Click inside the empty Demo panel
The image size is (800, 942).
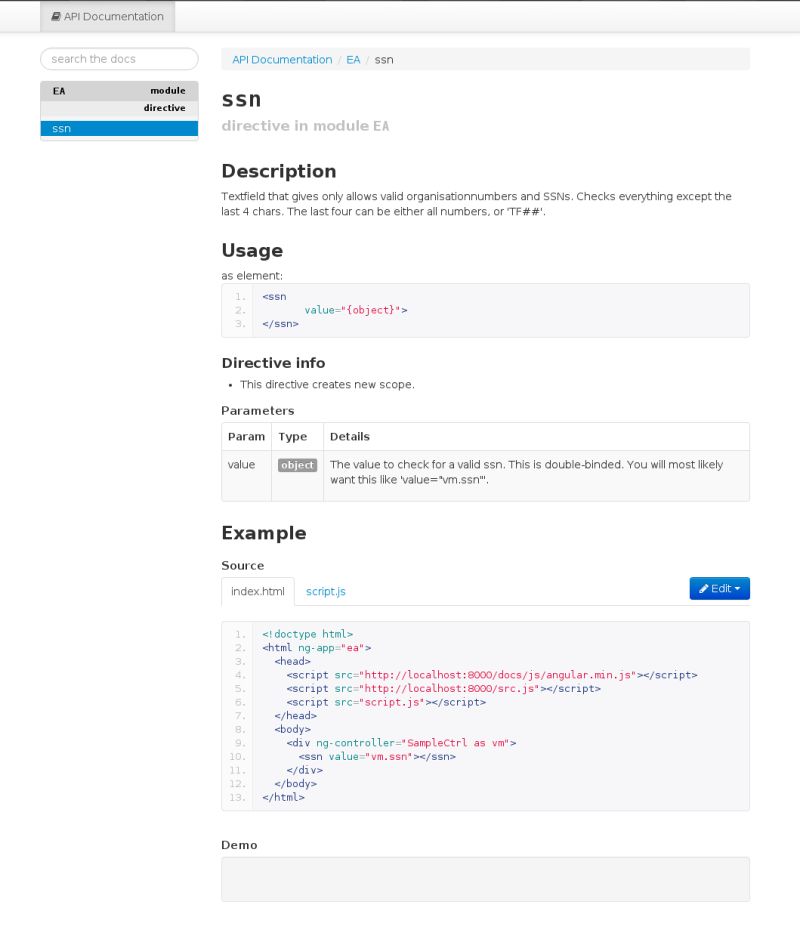tap(485, 878)
